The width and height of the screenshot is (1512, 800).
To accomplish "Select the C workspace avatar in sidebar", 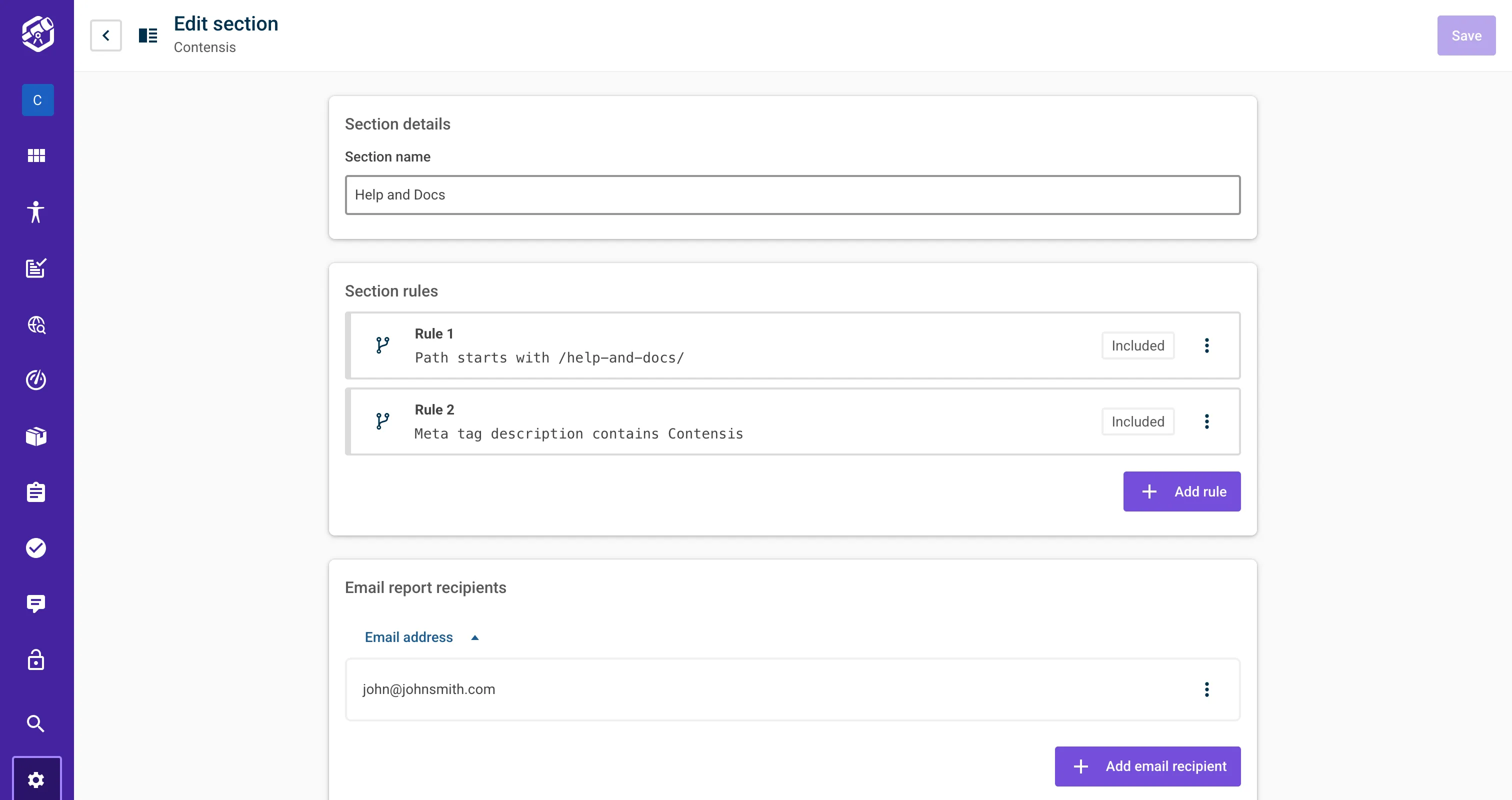I will click(37, 100).
